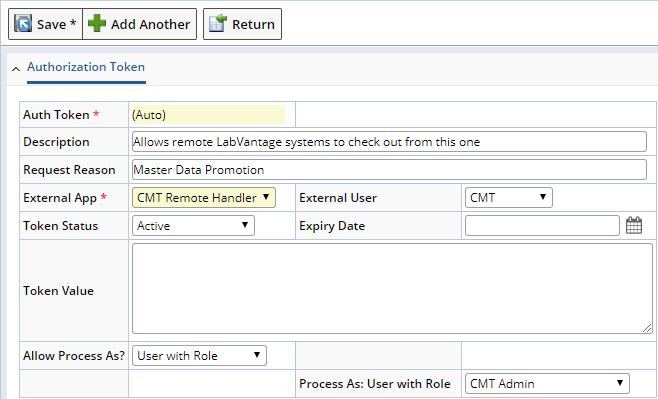Click the Return button

pos(243,24)
